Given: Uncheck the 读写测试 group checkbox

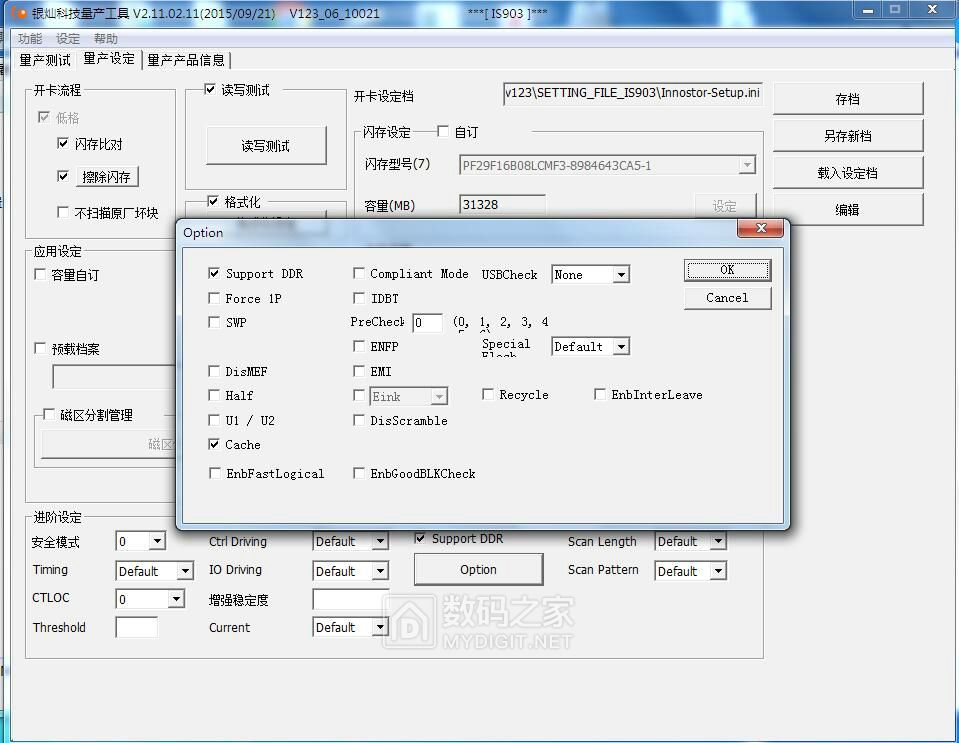Looking at the screenshot, I should 210,89.
